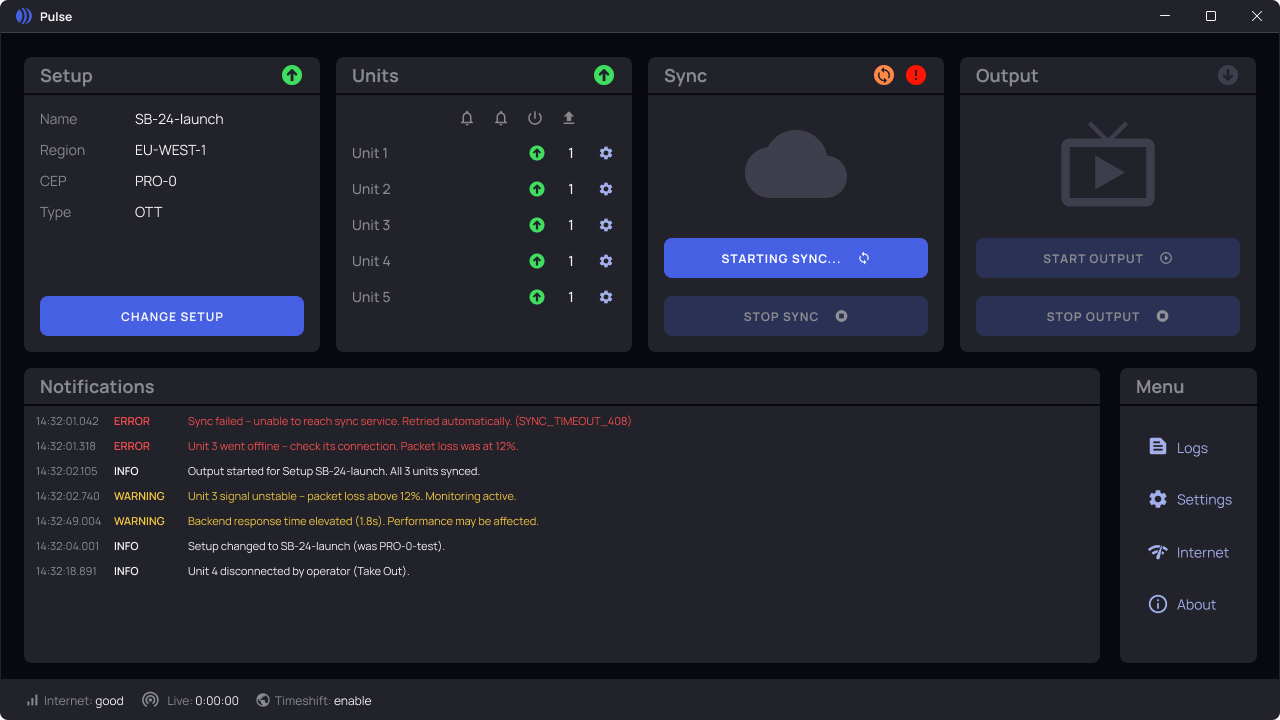The width and height of the screenshot is (1280, 720).
Task: Select the 'Setup changed to SB-24-launch' notification
Action: tap(562, 546)
